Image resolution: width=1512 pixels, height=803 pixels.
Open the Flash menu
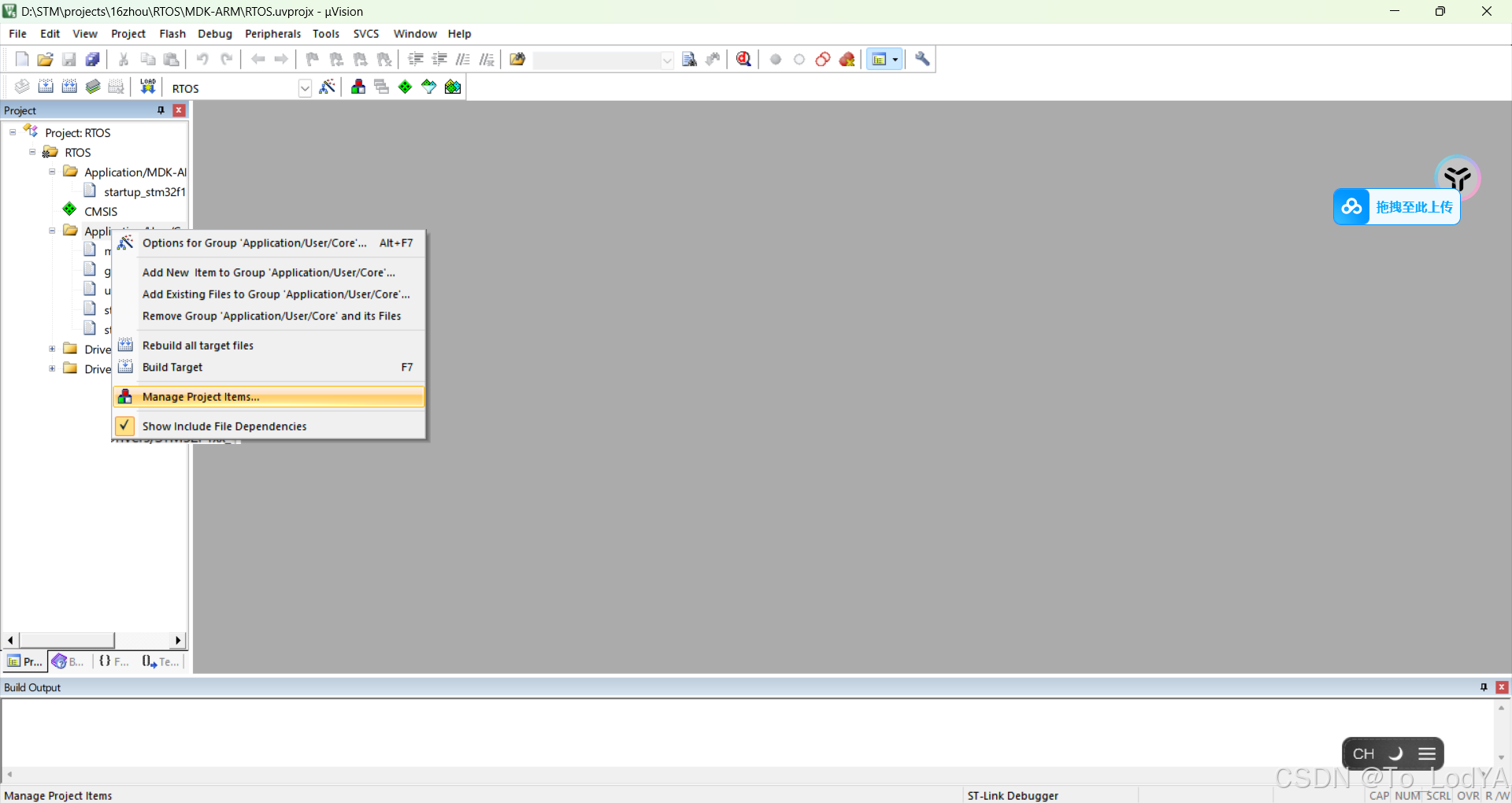(172, 34)
